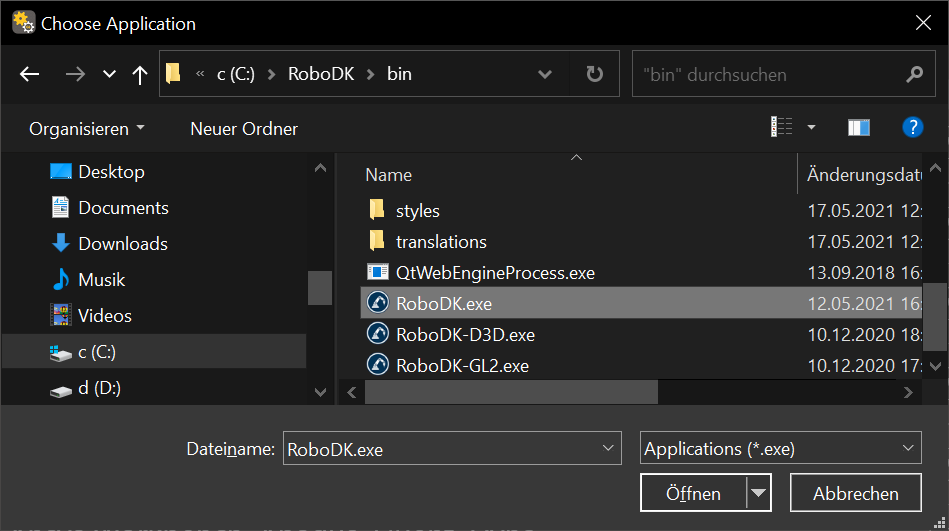Screen dimensions: 949x531
Task: Click the RoboDK-GL2.exe robot icon
Action: coord(378,364)
